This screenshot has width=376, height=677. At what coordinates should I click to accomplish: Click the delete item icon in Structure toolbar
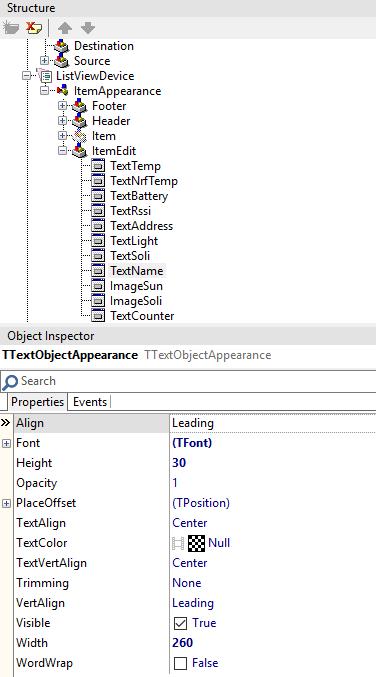(x=33, y=28)
